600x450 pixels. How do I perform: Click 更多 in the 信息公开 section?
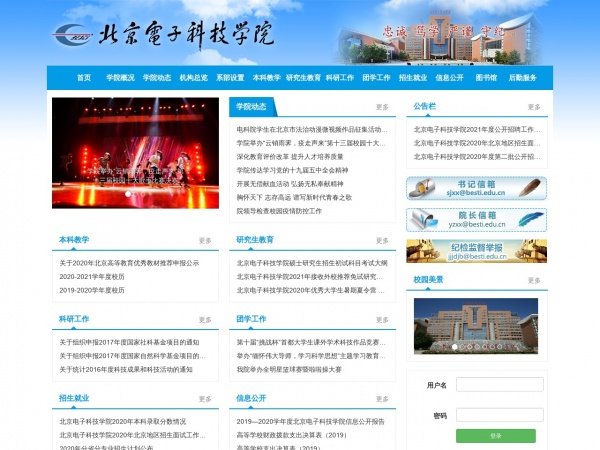[x=382, y=399]
